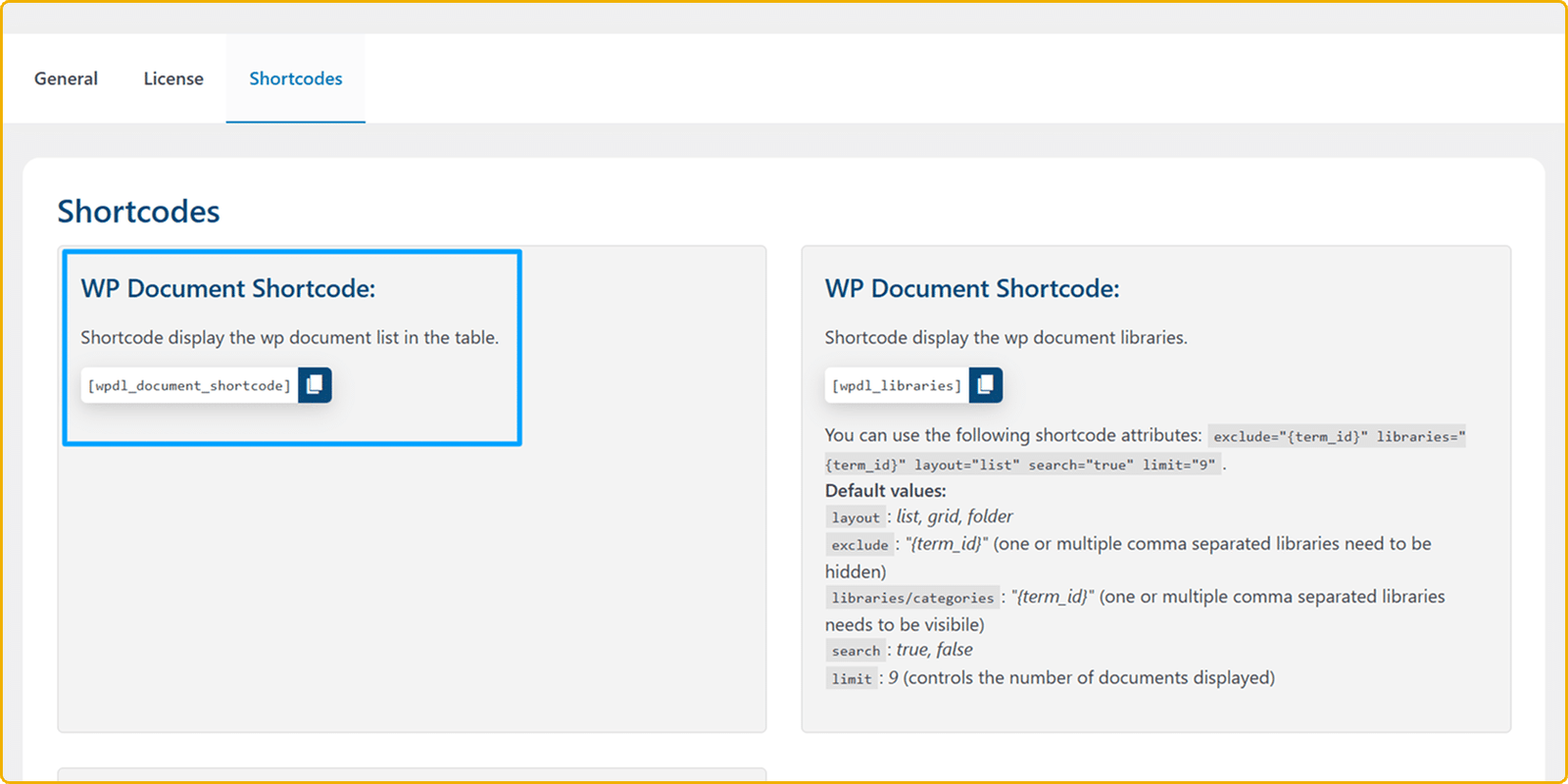
Task: Click the 'Default values:' label
Action: 885,490
